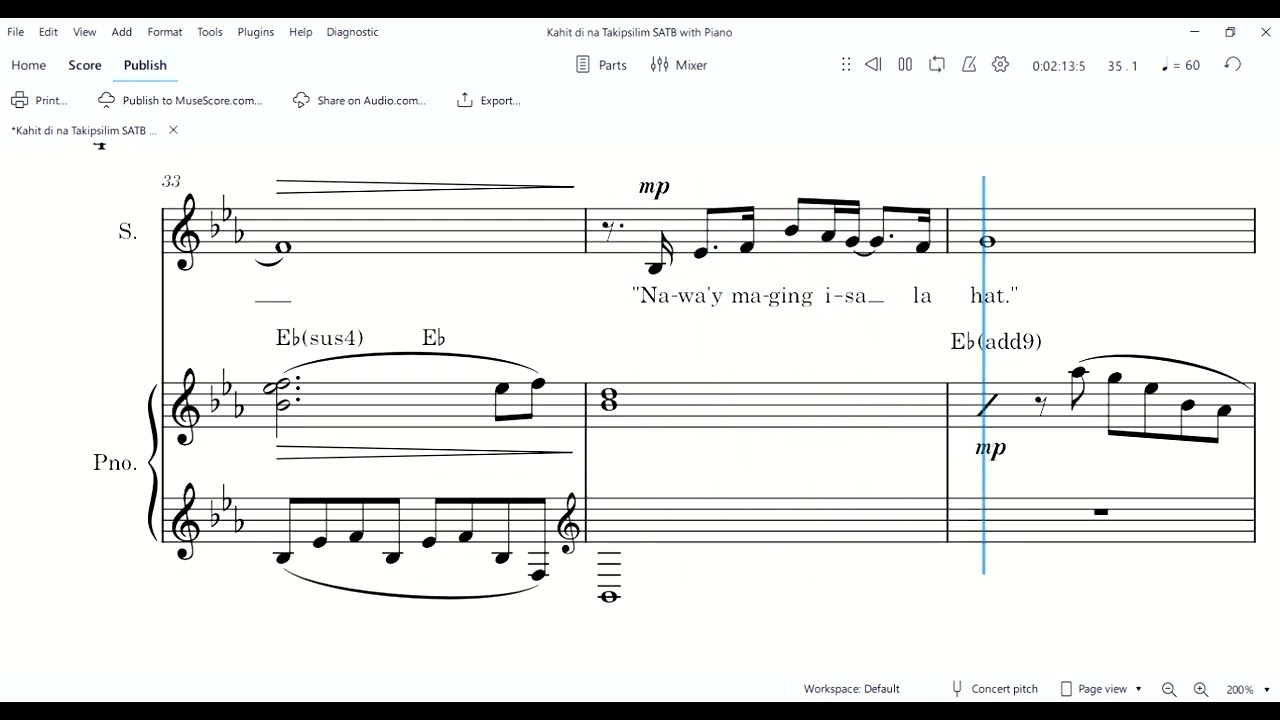Select the Pno. instrument label
This screenshot has height=720, width=1280.
click(x=115, y=462)
